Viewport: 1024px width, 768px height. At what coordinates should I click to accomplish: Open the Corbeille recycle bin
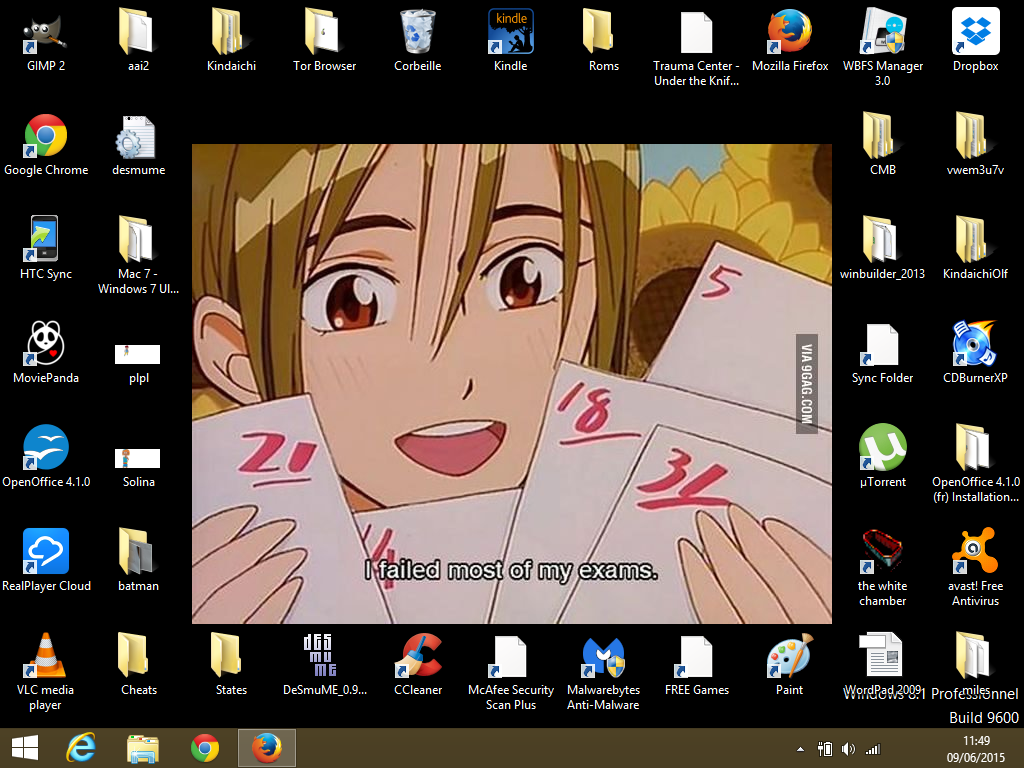(417, 33)
